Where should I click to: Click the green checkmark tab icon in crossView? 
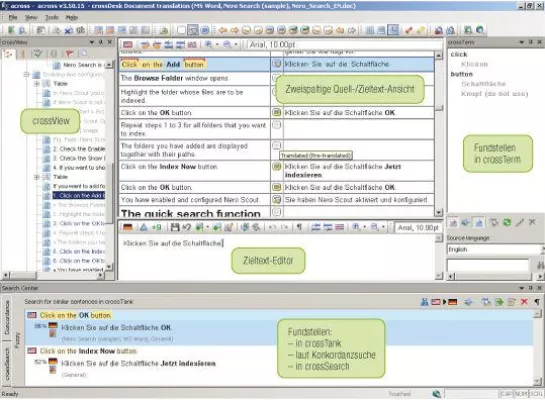37,54
